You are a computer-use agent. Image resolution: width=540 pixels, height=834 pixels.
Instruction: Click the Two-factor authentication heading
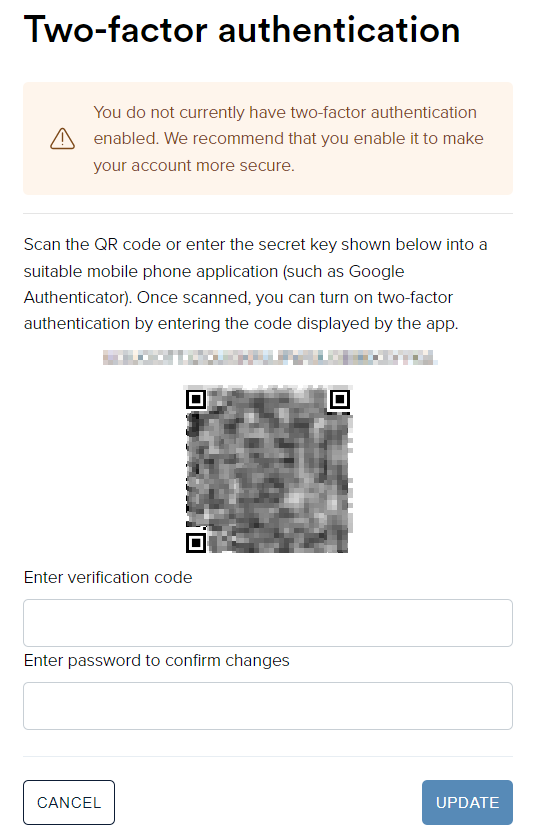tap(242, 30)
